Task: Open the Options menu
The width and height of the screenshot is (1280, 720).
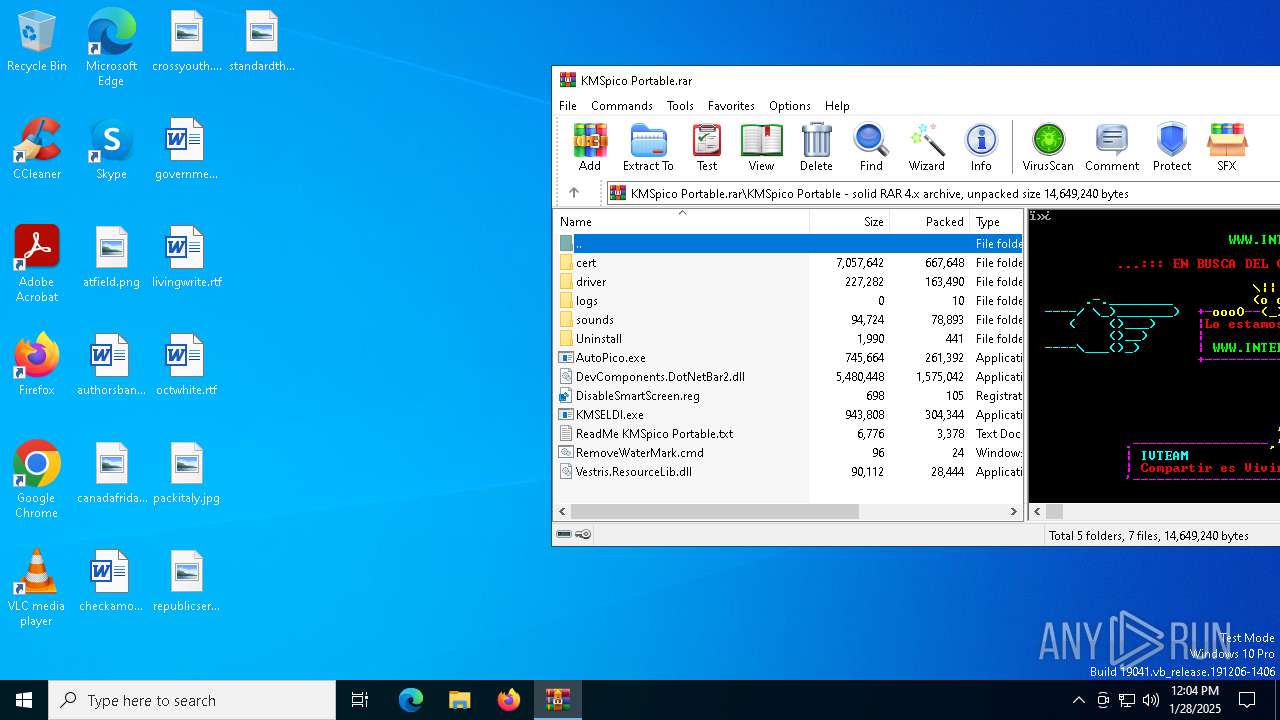Action: (x=790, y=105)
